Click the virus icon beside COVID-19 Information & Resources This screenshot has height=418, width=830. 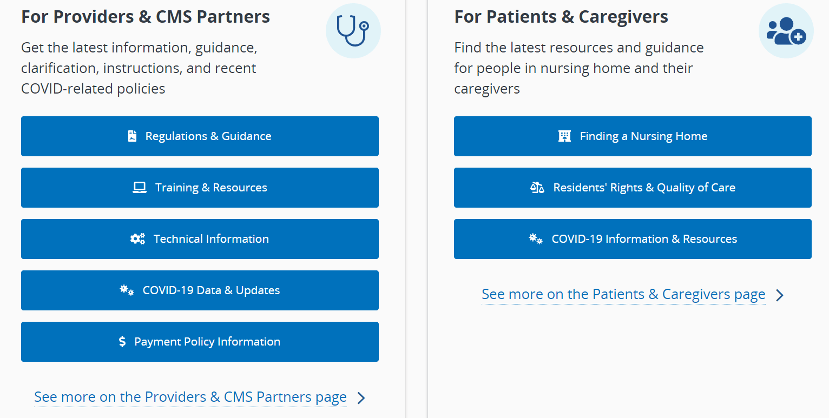pos(535,239)
